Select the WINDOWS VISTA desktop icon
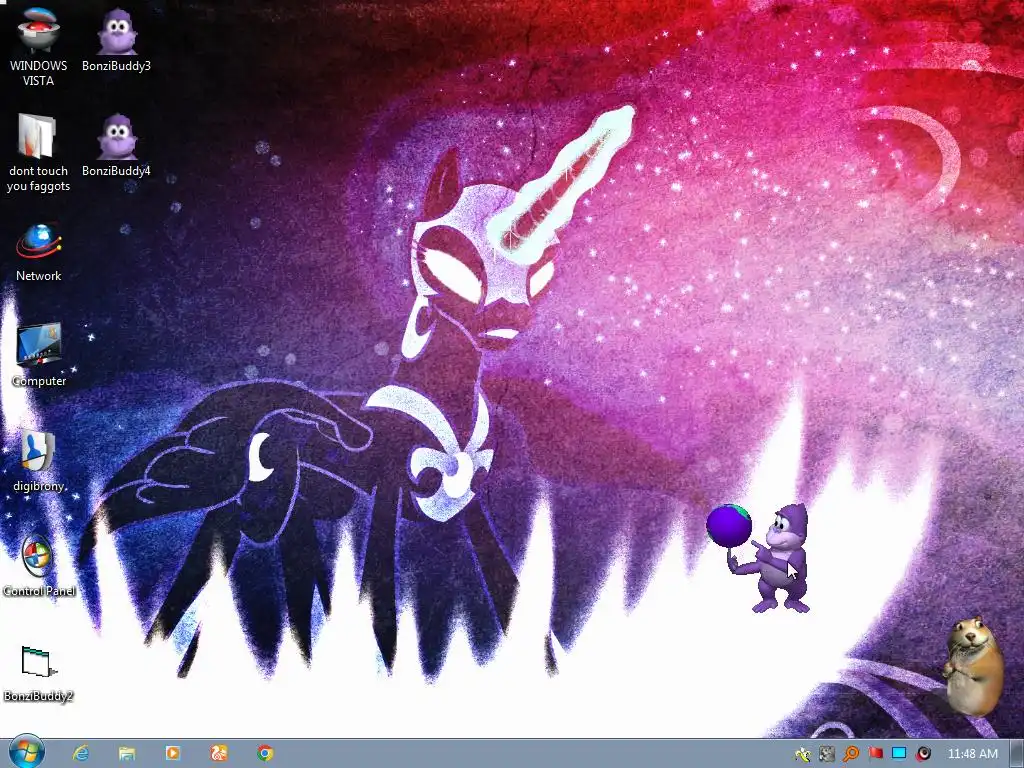This screenshot has width=1024, height=768. [38, 46]
